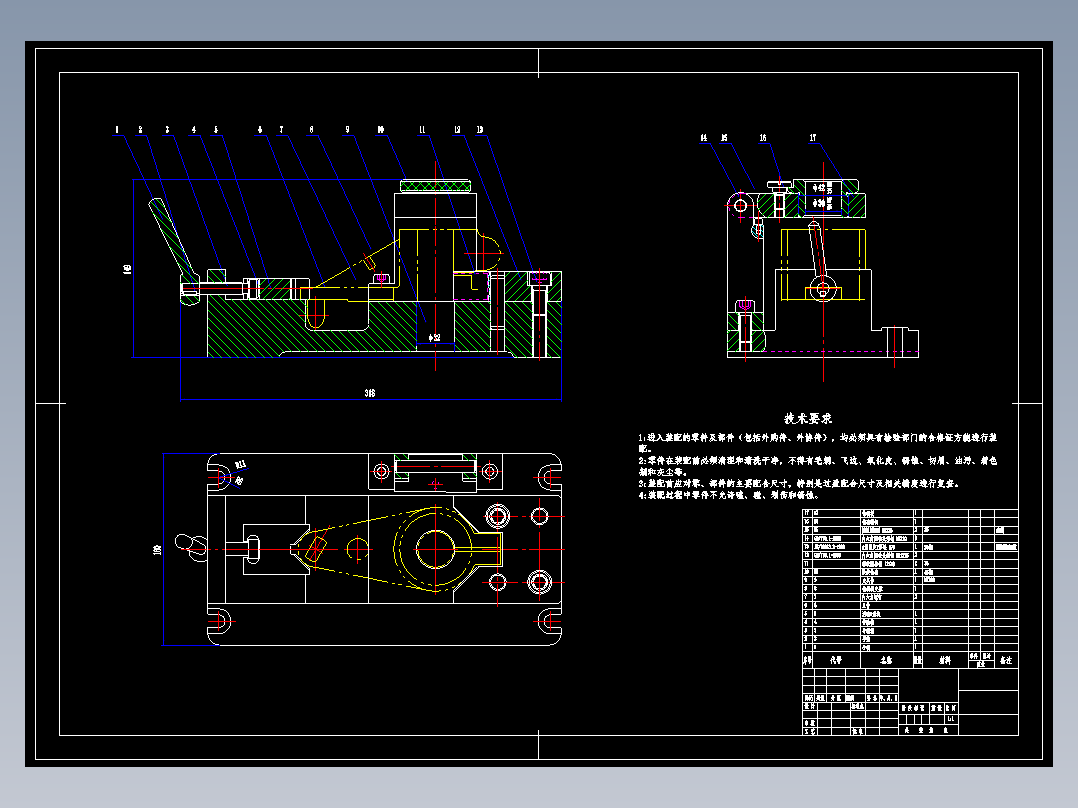Click the 代号 column header in parts list
Screen dimensions: 1078x808
pos(836,660)
